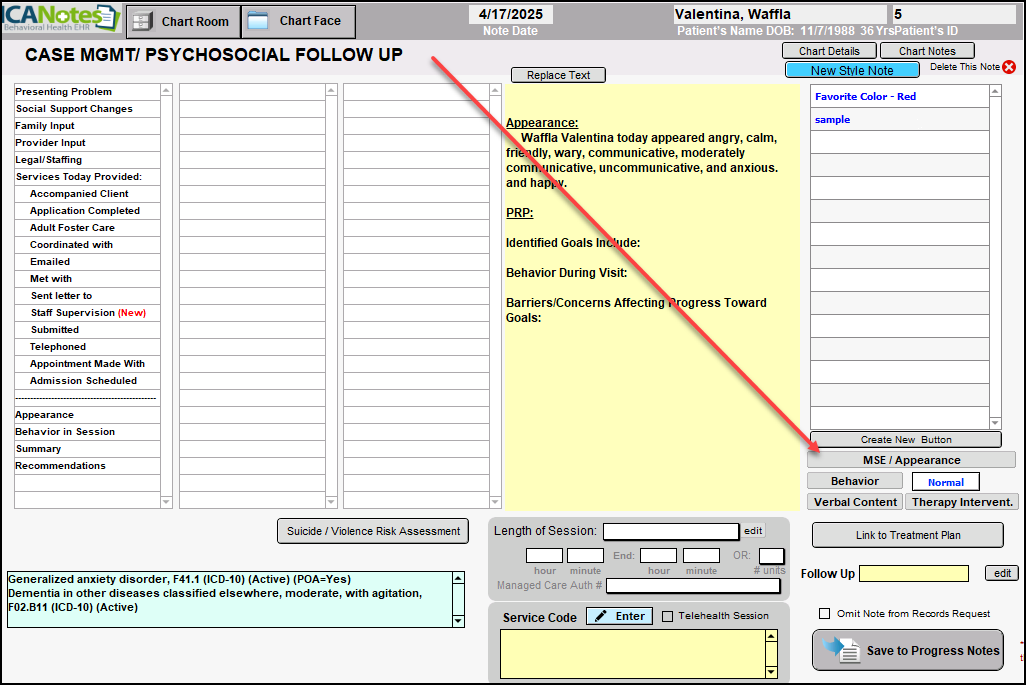The image size is (1026, 685).
Task: Click the red Delete This Note icon
Action: coord(1008,67)
